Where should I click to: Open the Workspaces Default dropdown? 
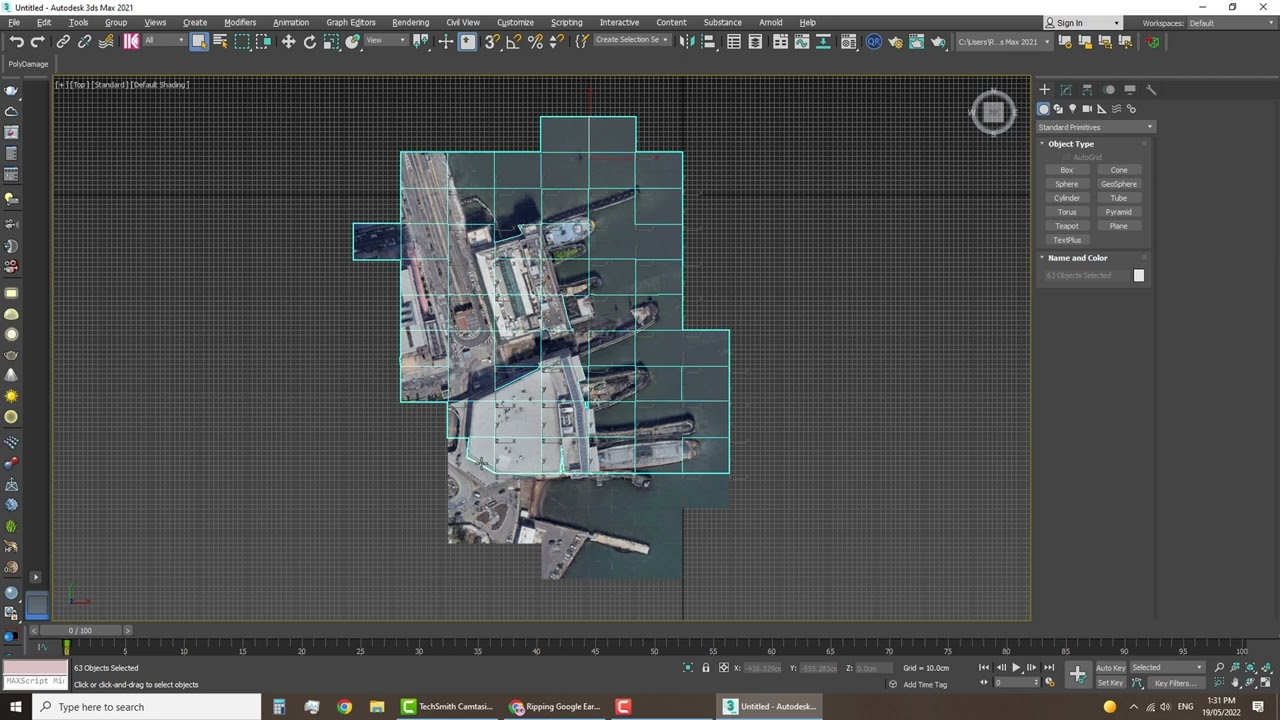[x=1234, y=23]
